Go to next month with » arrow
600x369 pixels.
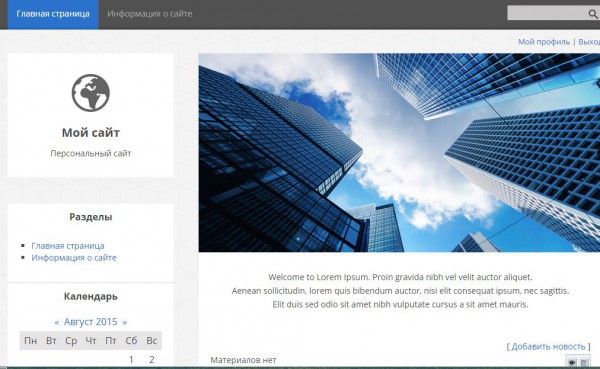[125, 322]
